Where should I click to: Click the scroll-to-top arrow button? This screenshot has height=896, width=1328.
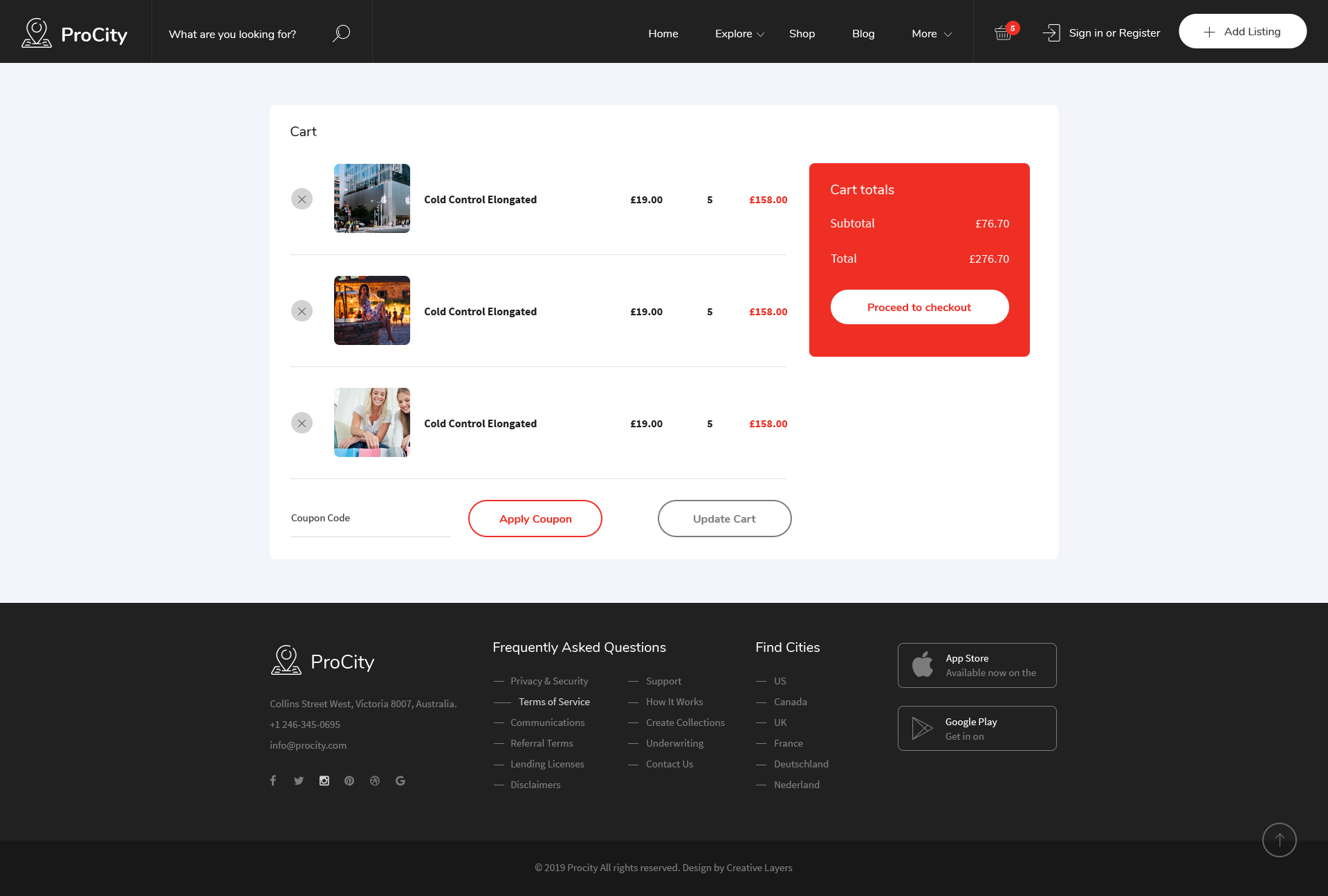pyautogui.click(x=1279, y=839)
